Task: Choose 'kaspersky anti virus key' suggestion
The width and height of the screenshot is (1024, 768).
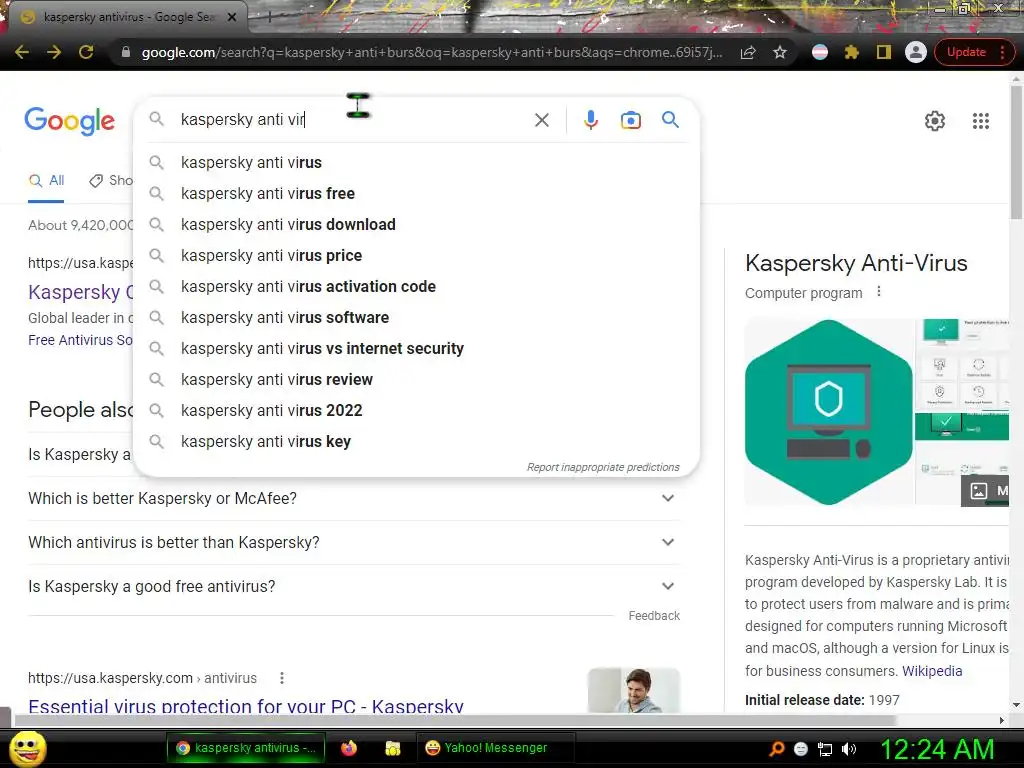Action: click(x=416, y=441)
